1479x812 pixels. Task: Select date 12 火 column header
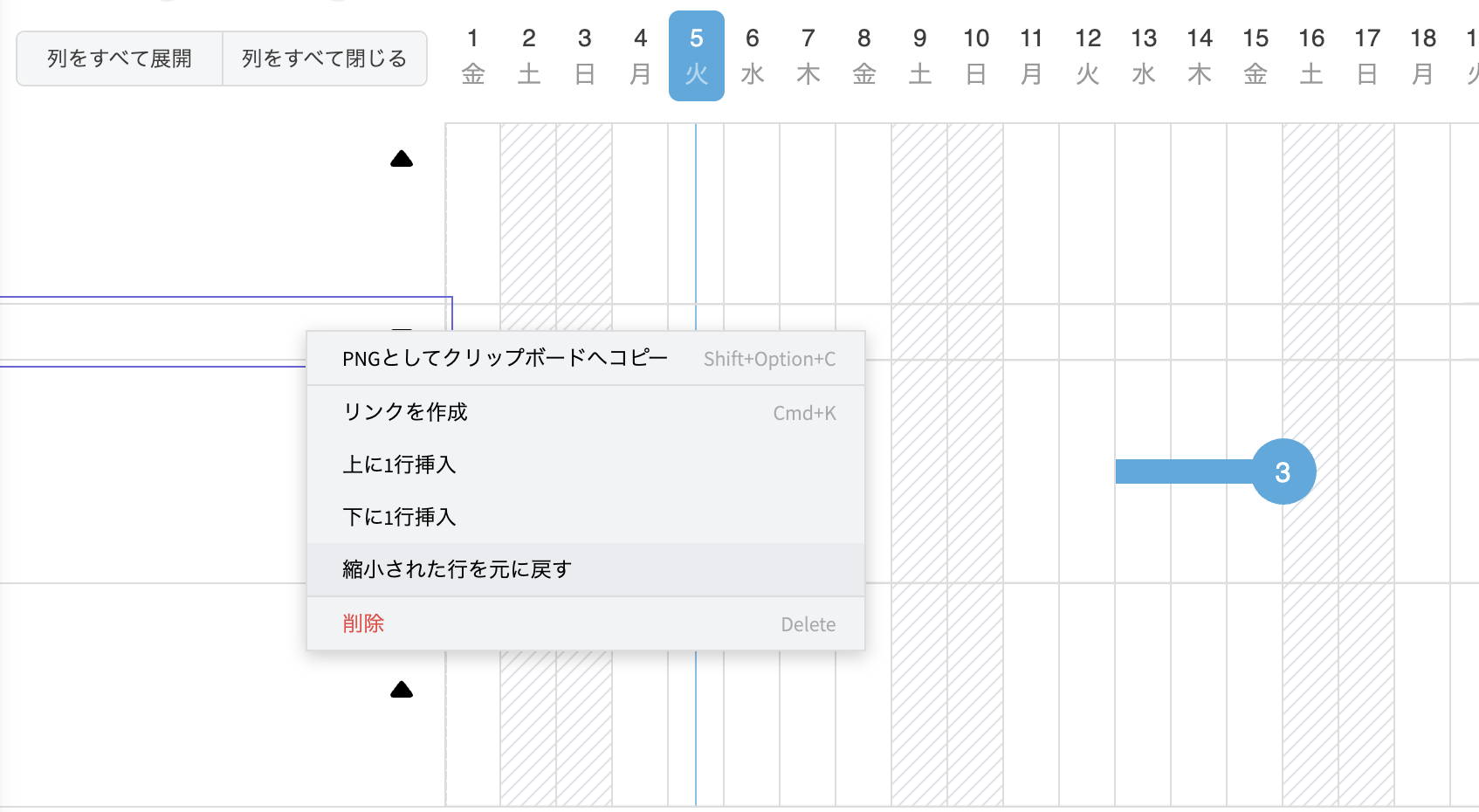pyautogui.click(x=1088, y=56)
